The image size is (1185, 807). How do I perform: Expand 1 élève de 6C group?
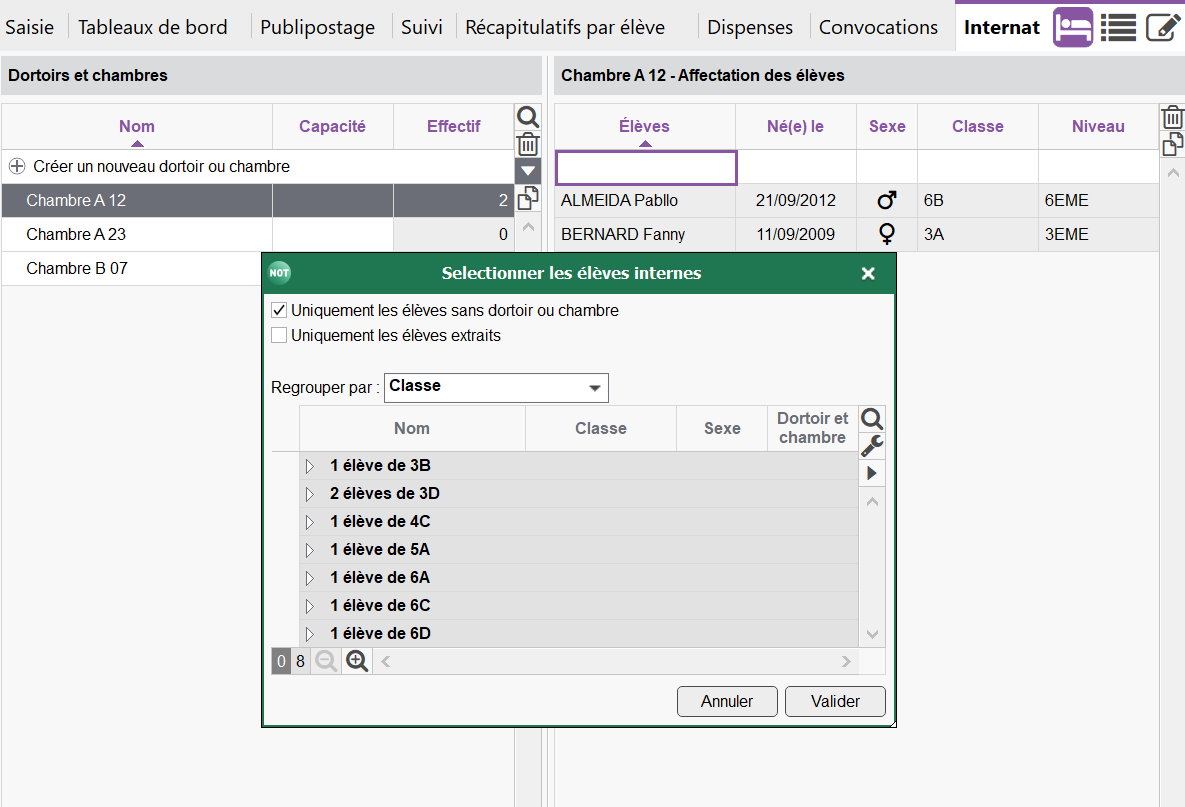pos(309,606)
